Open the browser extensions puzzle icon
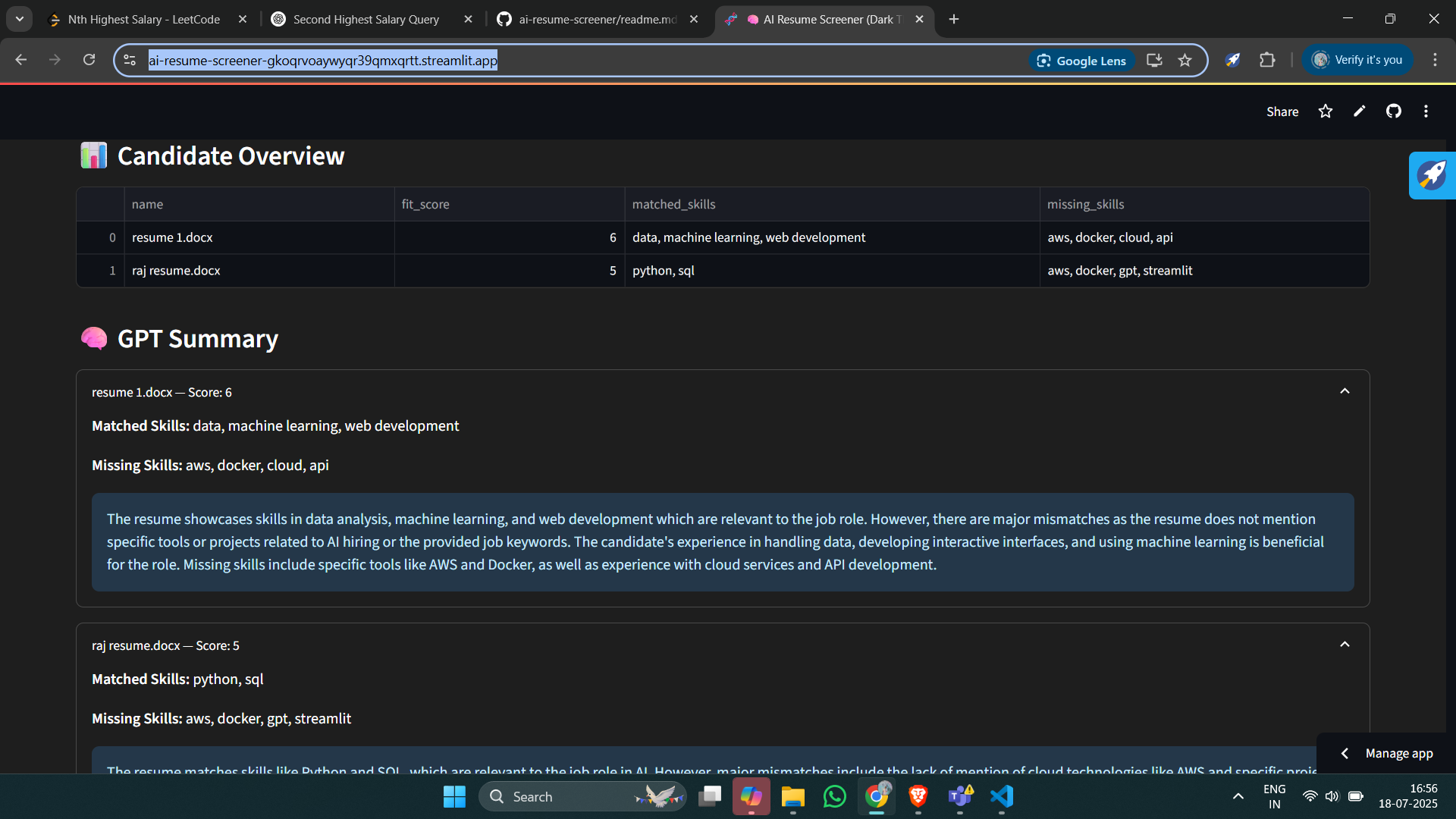The image size is (1456, 819). pyautogui.click(x=1267, y=60)
